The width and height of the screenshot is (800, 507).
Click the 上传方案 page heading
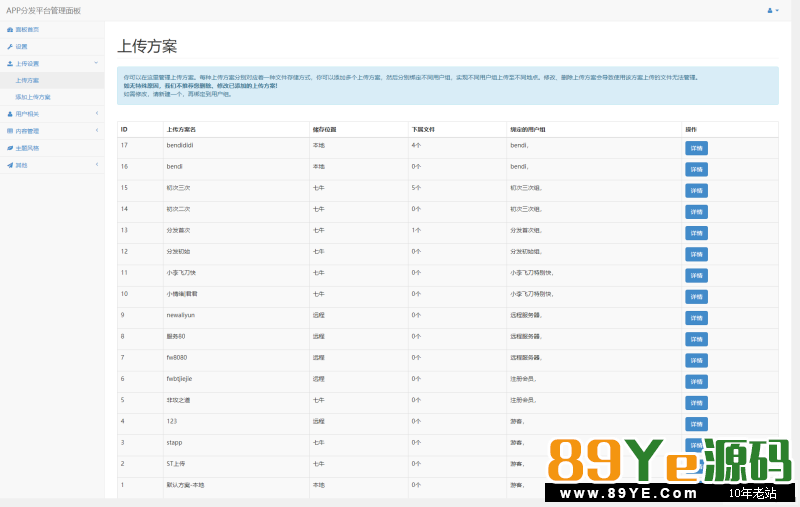(147, 46)
